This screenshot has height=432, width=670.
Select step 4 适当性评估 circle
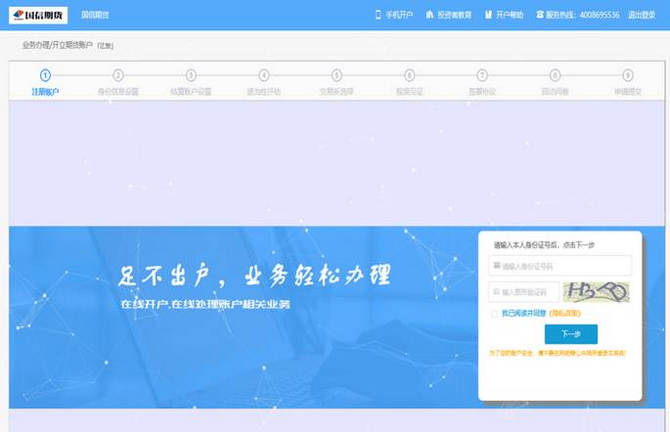pos(264,75)
